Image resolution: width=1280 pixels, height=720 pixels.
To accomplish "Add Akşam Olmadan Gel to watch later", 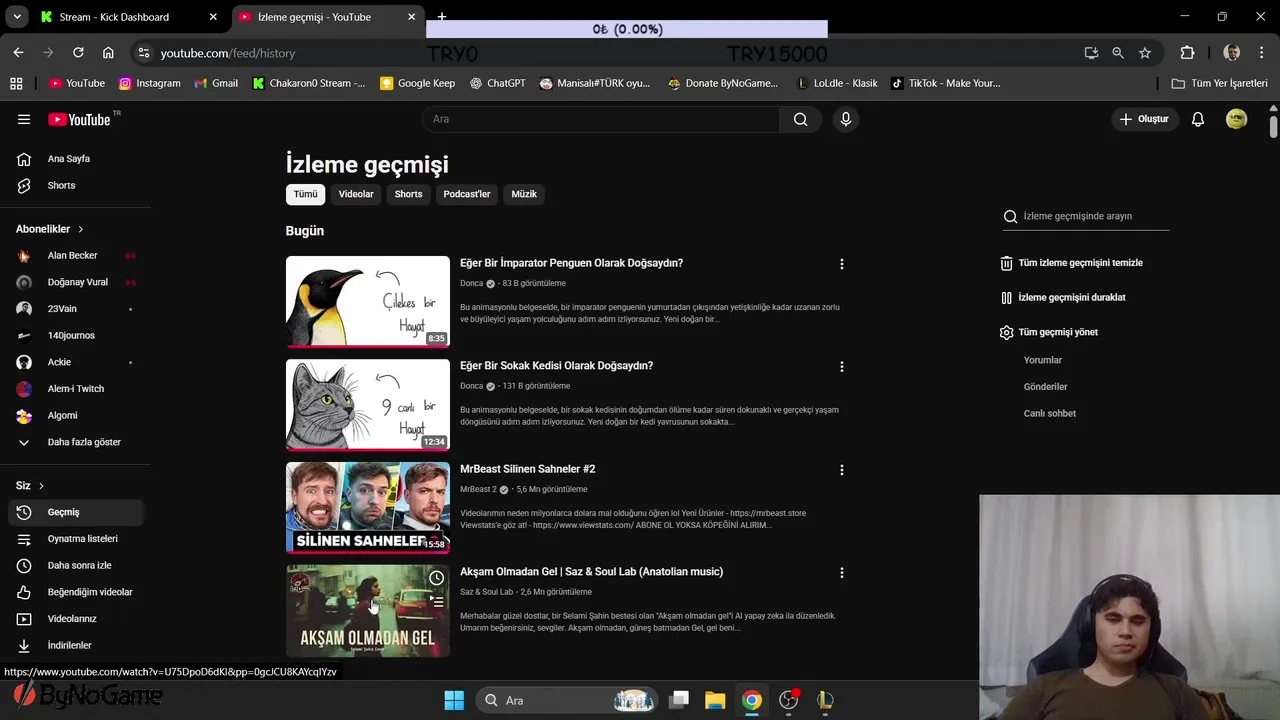I will [436, 578].
